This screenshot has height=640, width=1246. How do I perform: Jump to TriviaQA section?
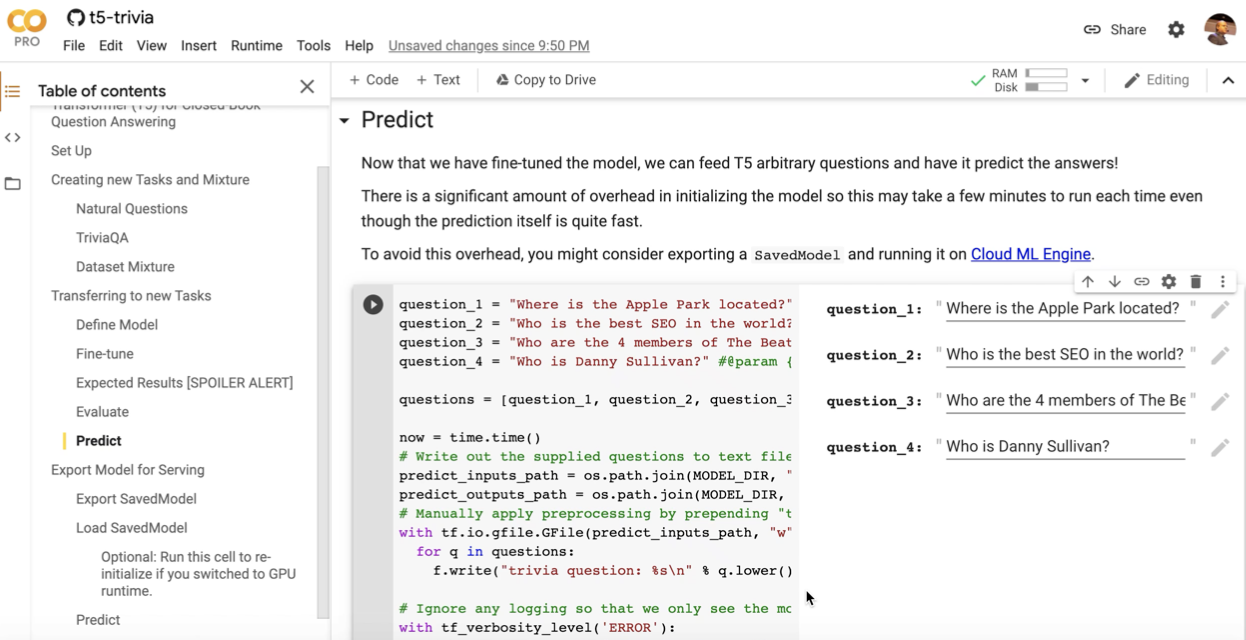[x=102, y=238]
